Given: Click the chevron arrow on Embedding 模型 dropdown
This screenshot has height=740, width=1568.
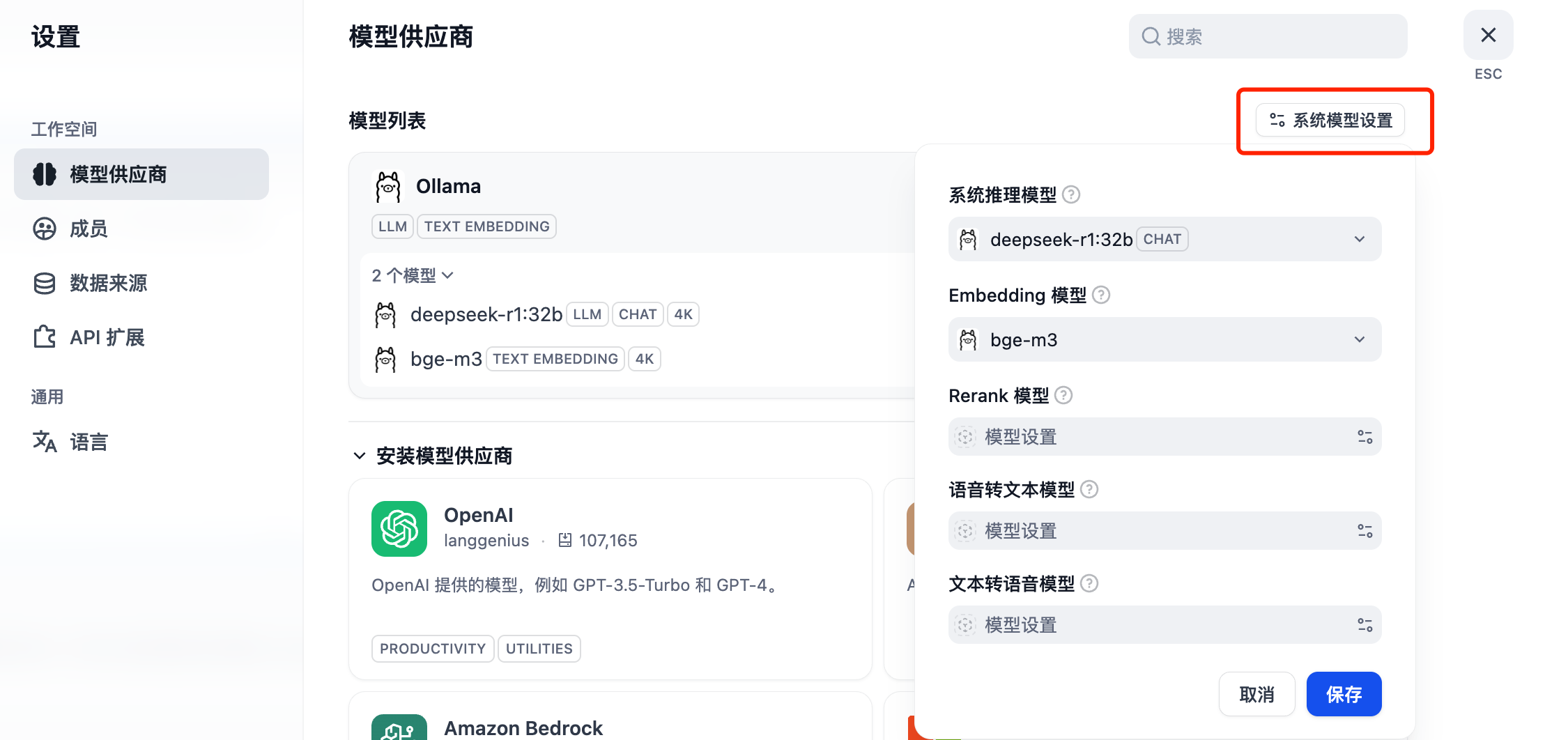Looking at the screenshot, I should [1360, 339].
